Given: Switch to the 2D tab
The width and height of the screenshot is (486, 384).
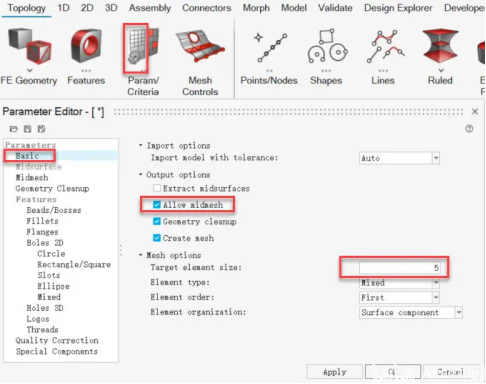Looking at the screenshot, I should [87, 8].
